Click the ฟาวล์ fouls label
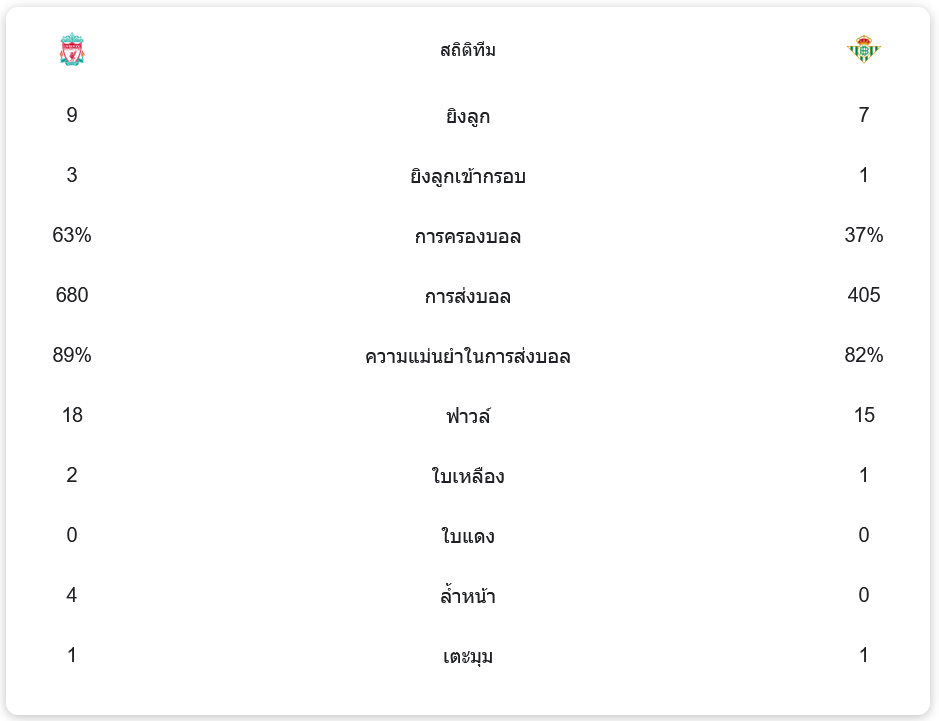This screenshot has height=721, width=939. coord(468,416)
